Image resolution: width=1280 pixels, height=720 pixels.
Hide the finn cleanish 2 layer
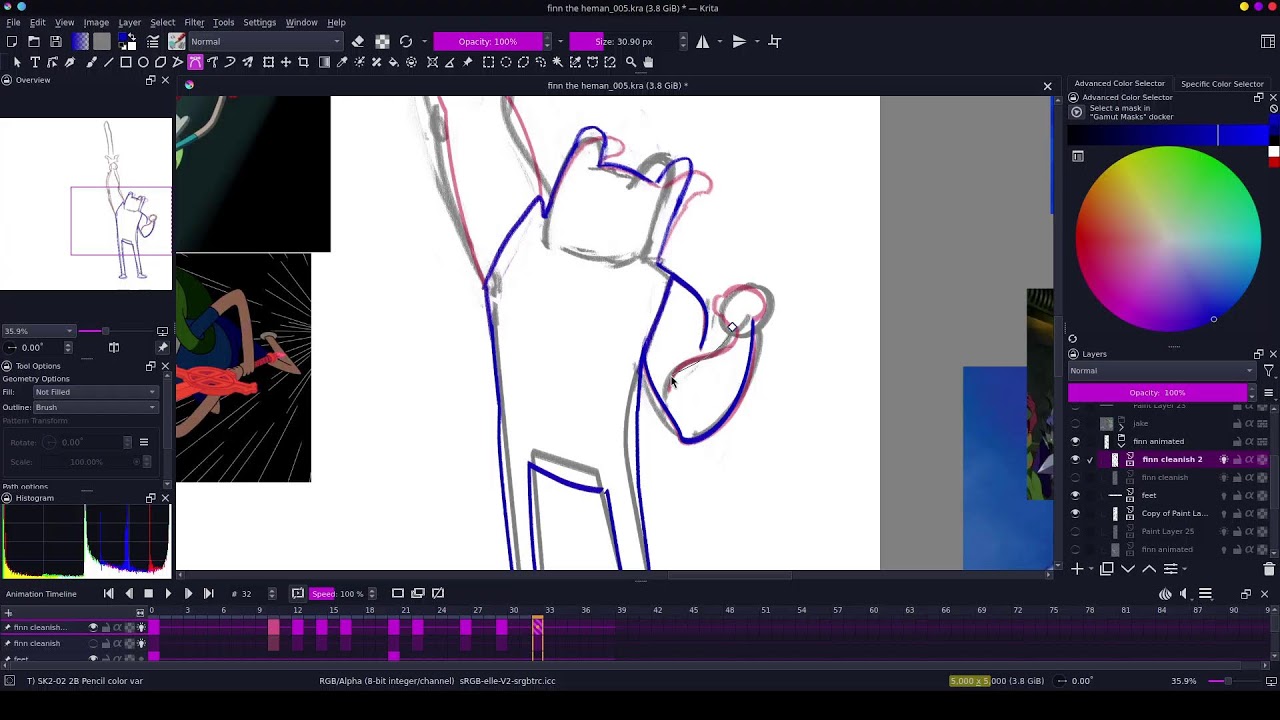coord(1075,460)
